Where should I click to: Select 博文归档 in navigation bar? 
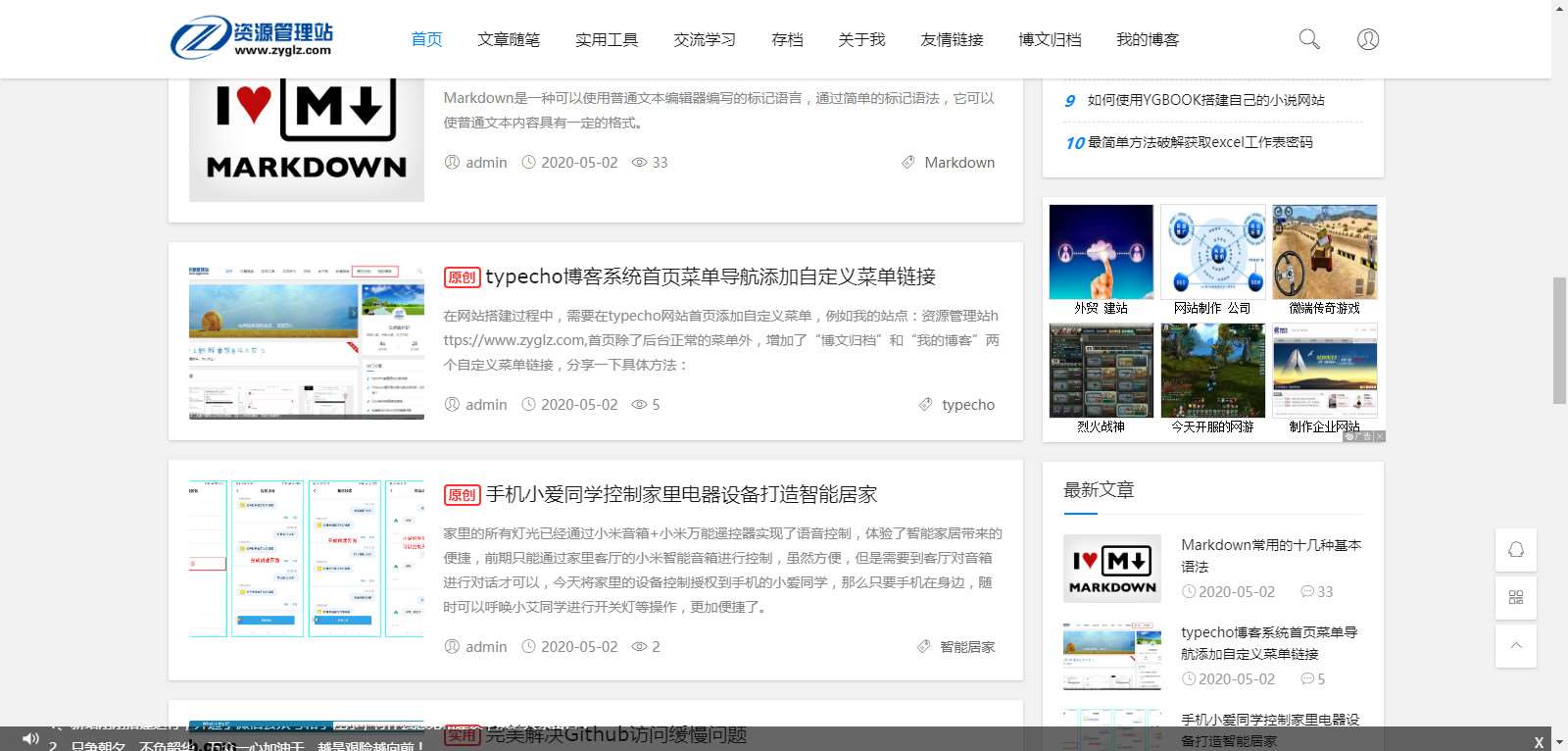pyautogui.click(x=1050, y=40)
